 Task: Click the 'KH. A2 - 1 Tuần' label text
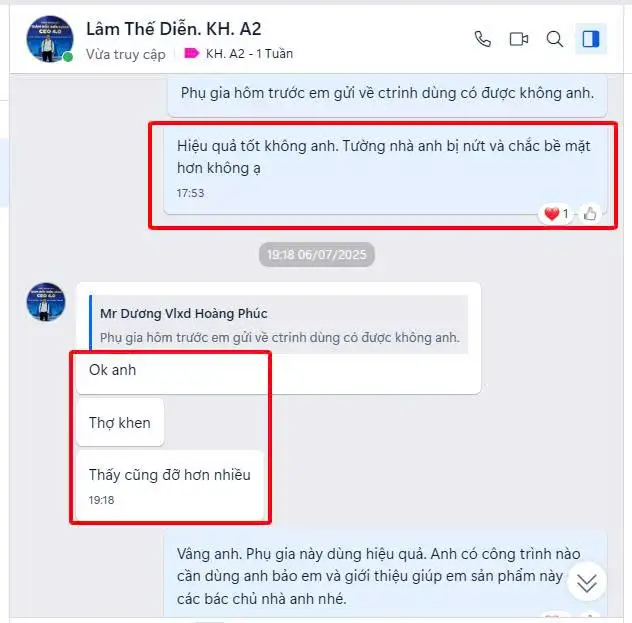(x=249, y=54)
